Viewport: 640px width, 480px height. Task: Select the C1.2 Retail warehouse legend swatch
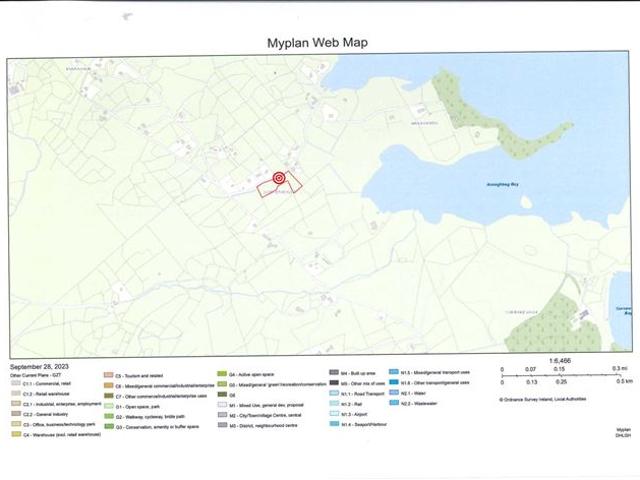[16, 393]
